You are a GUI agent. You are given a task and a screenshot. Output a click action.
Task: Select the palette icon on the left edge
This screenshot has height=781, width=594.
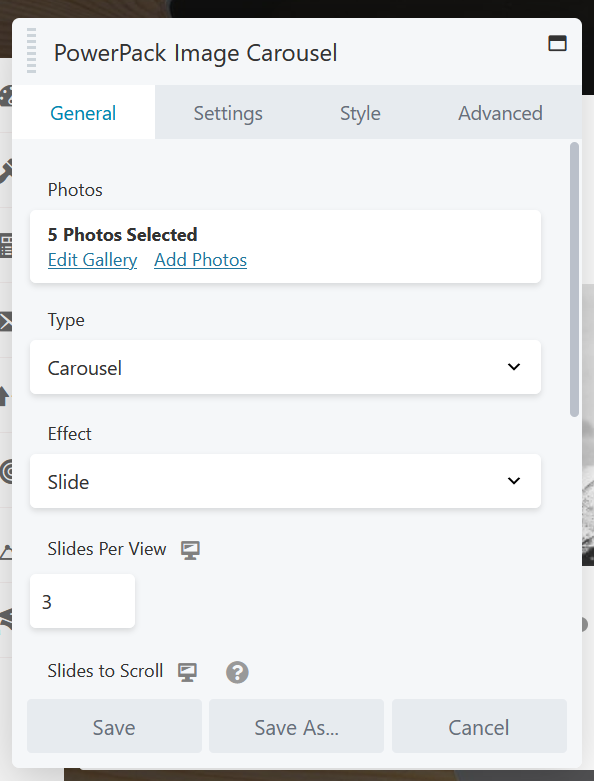pyautogui.click(x=6, y=96)
